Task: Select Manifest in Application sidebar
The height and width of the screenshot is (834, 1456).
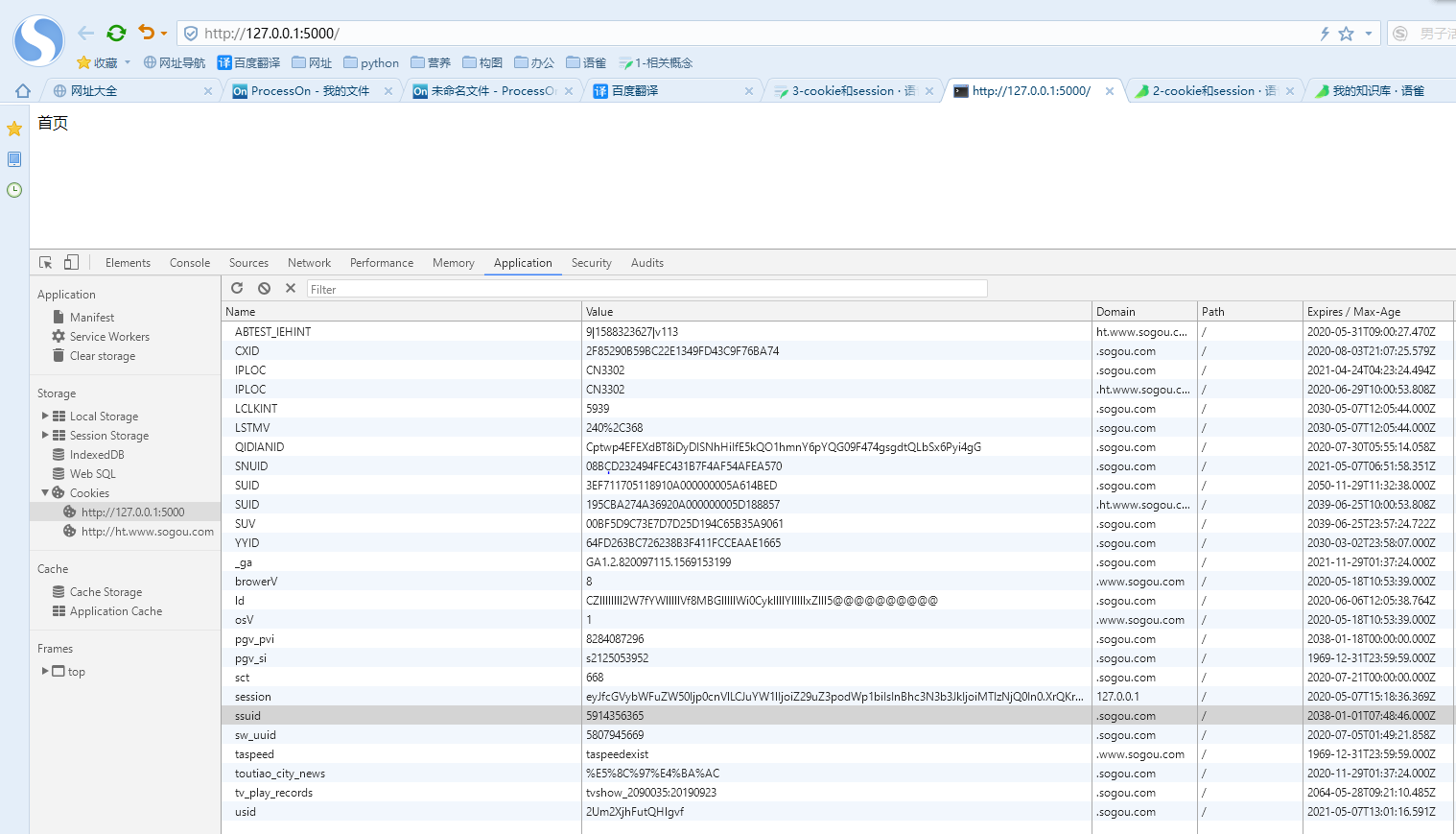Action: 92,318
